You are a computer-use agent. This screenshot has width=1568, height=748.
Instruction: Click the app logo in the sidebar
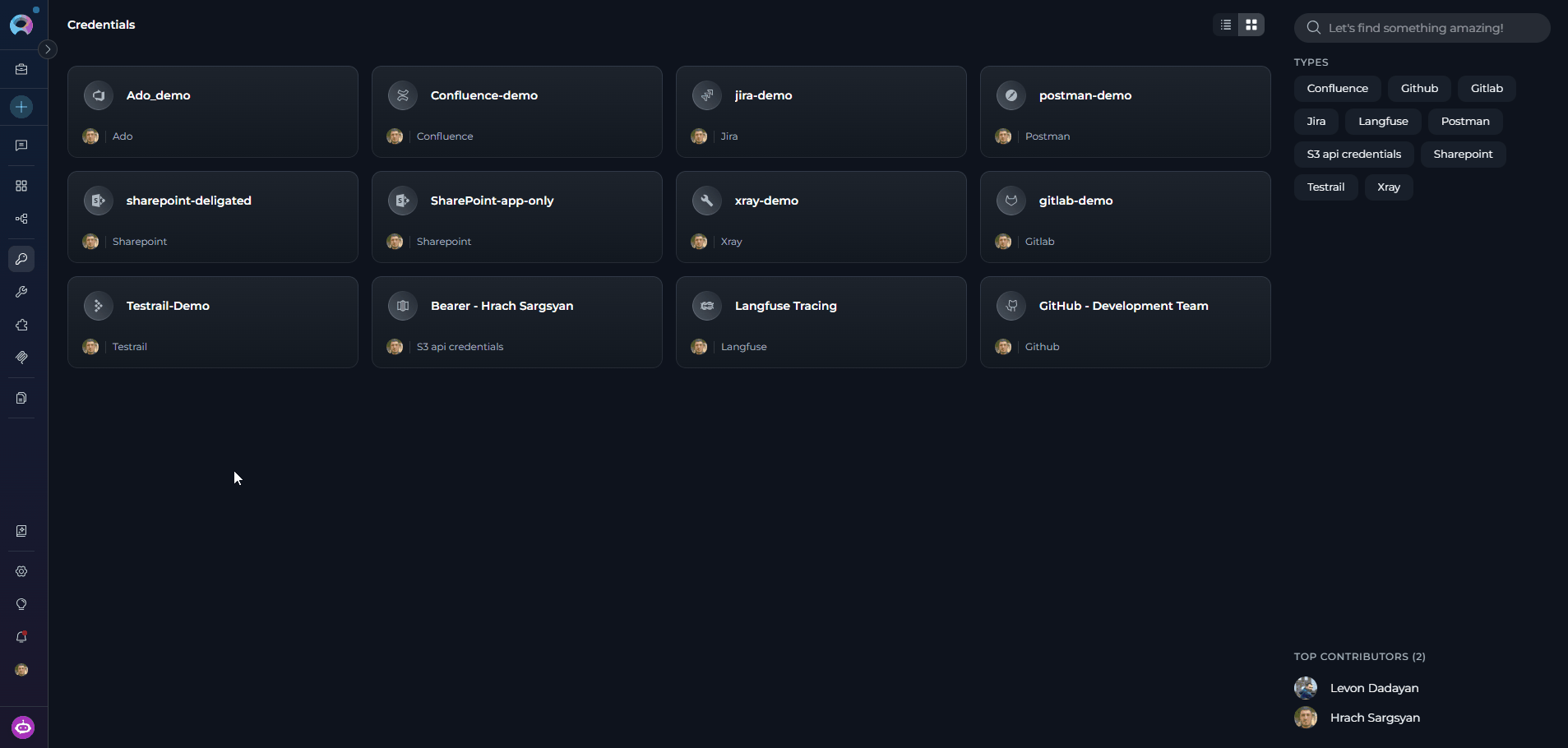(21, 25)
